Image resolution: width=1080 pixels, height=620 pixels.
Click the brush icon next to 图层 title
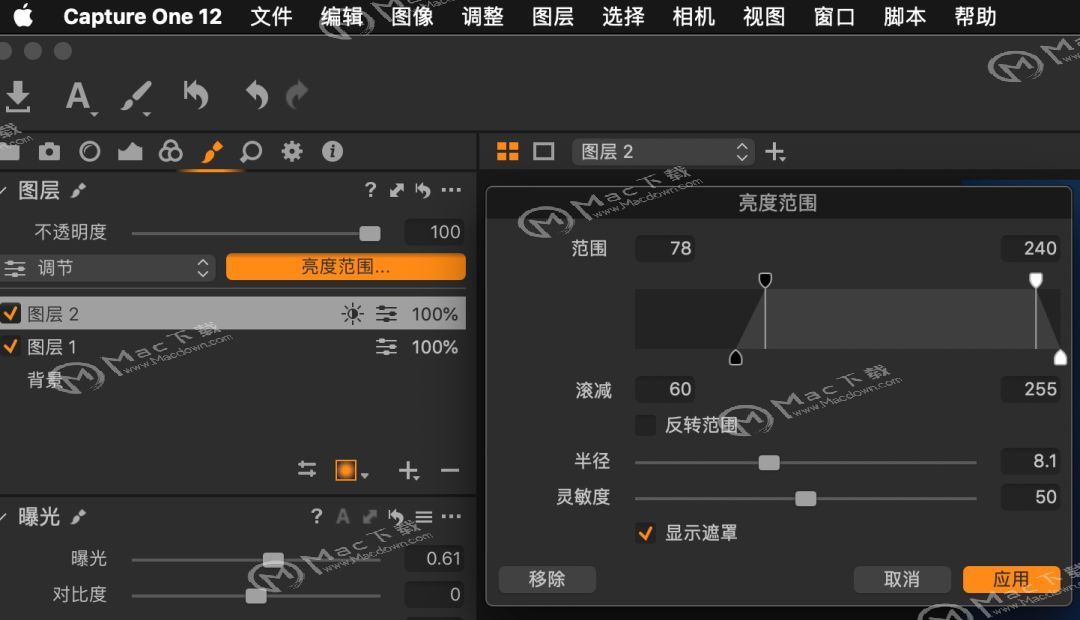[x=79, y=190]
